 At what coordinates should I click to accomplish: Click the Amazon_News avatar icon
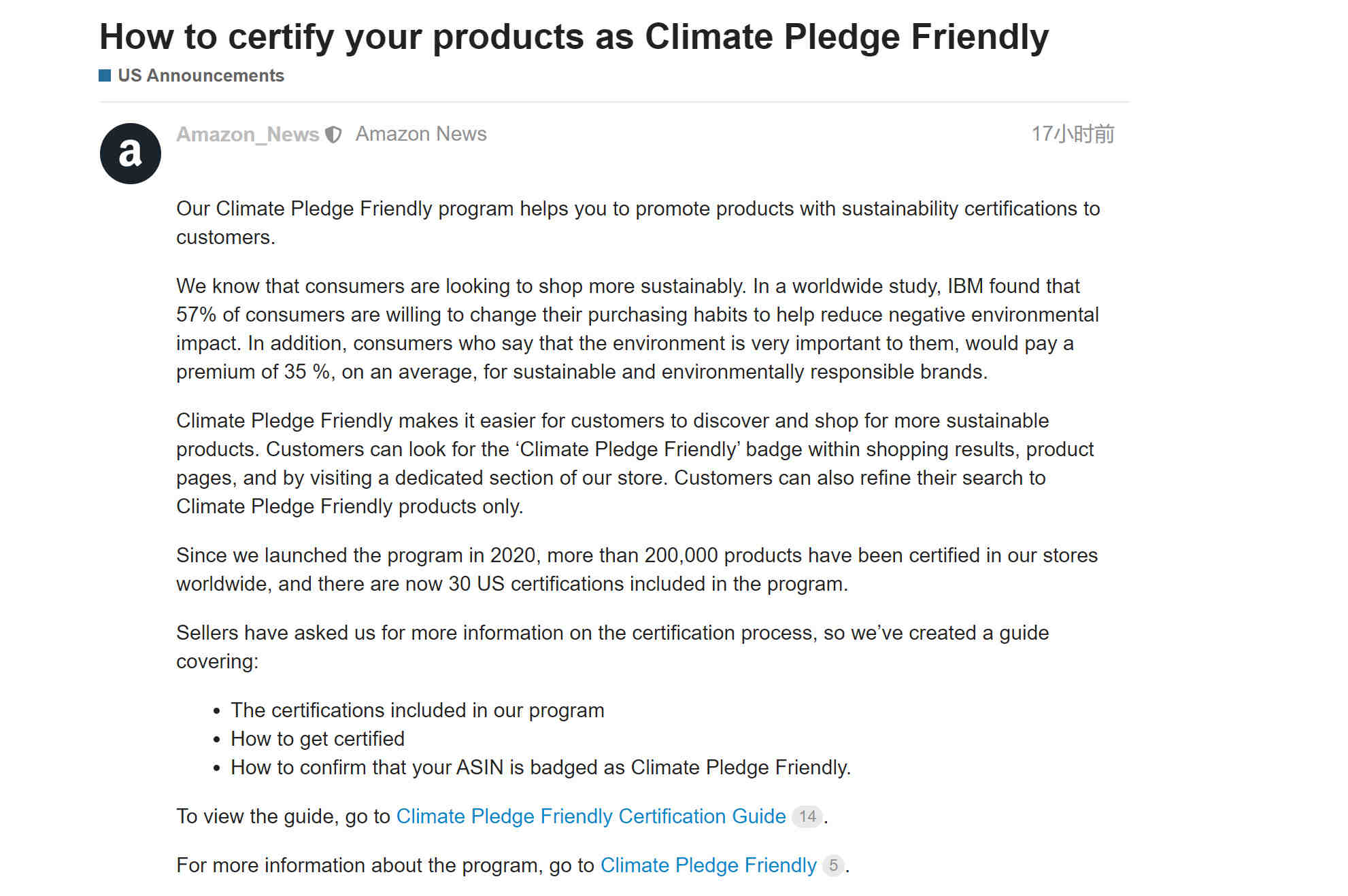tap(131, 153)
